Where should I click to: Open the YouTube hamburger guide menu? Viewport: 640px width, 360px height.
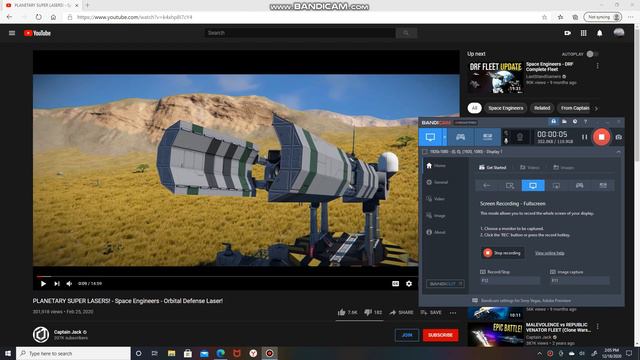click(12, 33)
